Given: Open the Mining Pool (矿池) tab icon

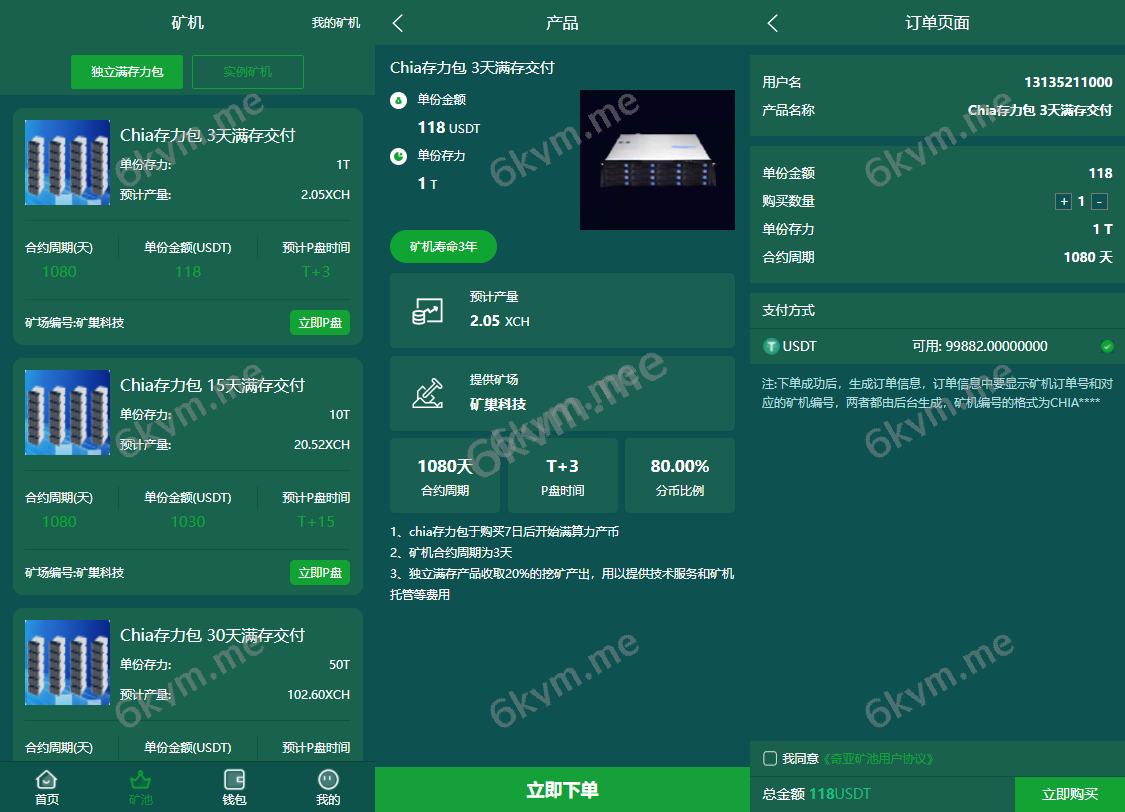Looking at the screenshot, I should (x=140, y=780).
